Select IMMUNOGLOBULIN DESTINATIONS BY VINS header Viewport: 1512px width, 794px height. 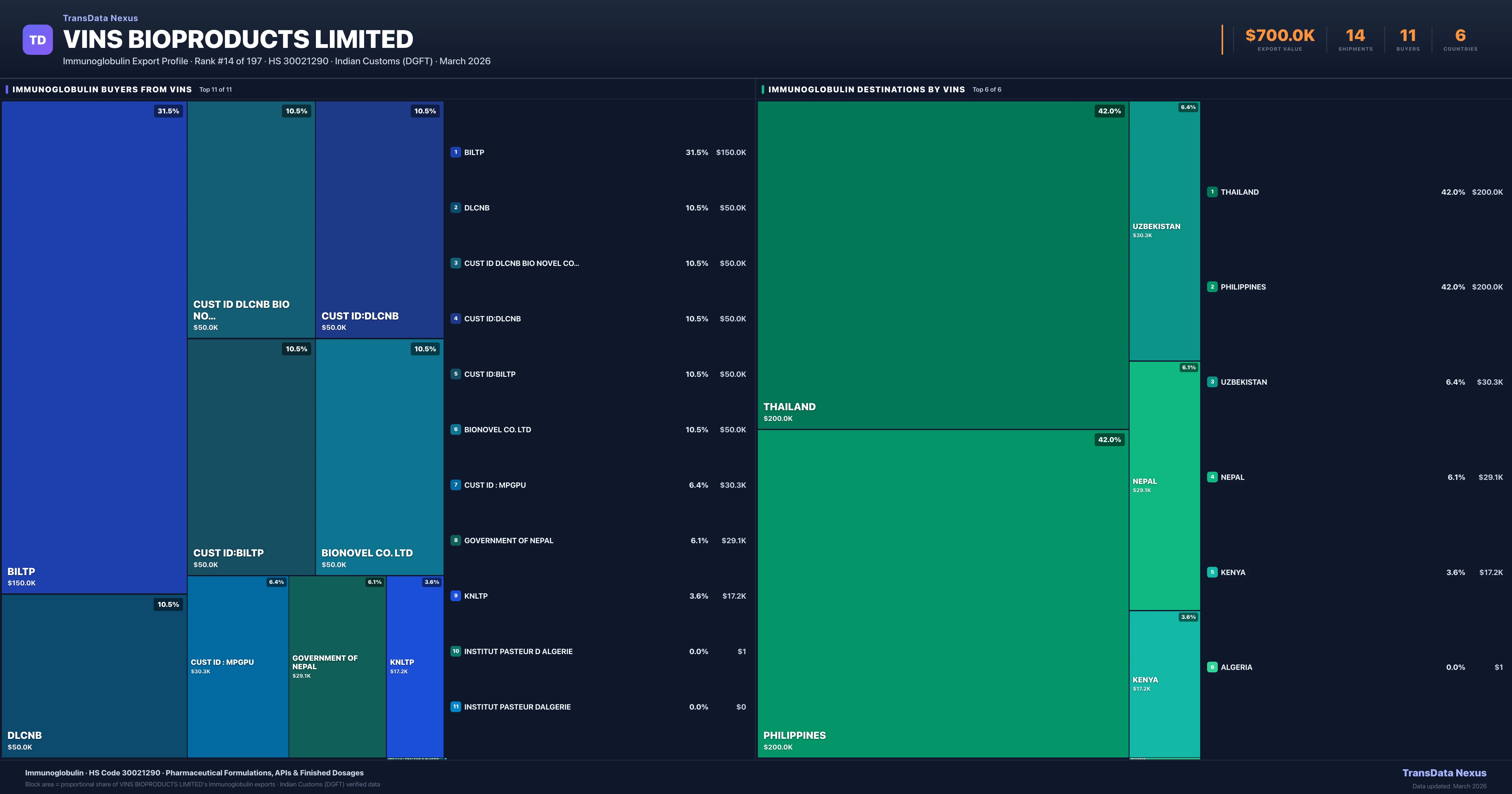[867, 89]
